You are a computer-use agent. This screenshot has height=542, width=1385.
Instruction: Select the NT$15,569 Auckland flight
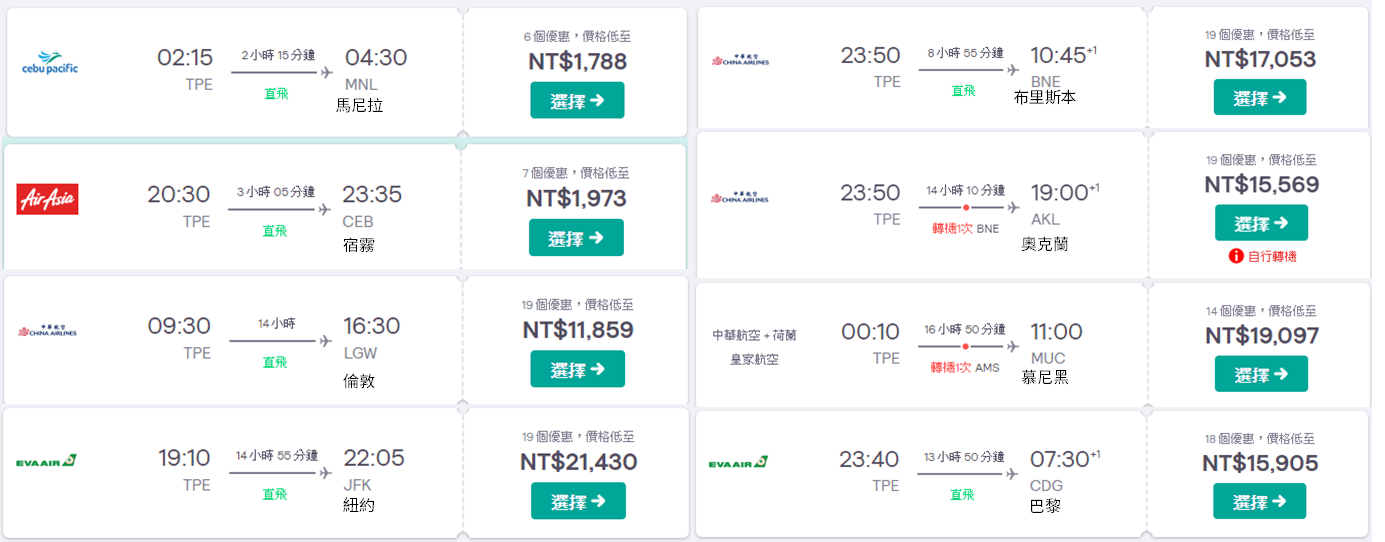point(1261,223)
